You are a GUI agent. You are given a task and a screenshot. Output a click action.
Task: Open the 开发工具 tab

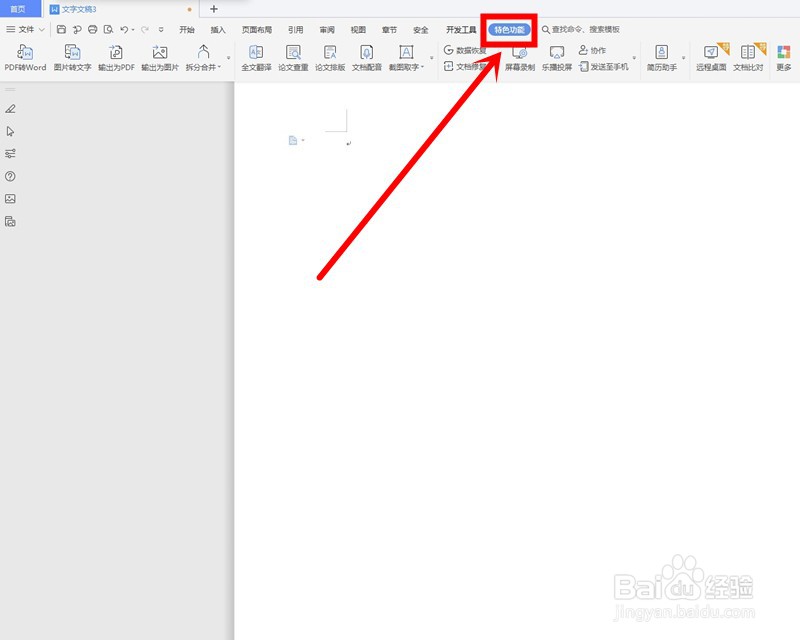461,30
